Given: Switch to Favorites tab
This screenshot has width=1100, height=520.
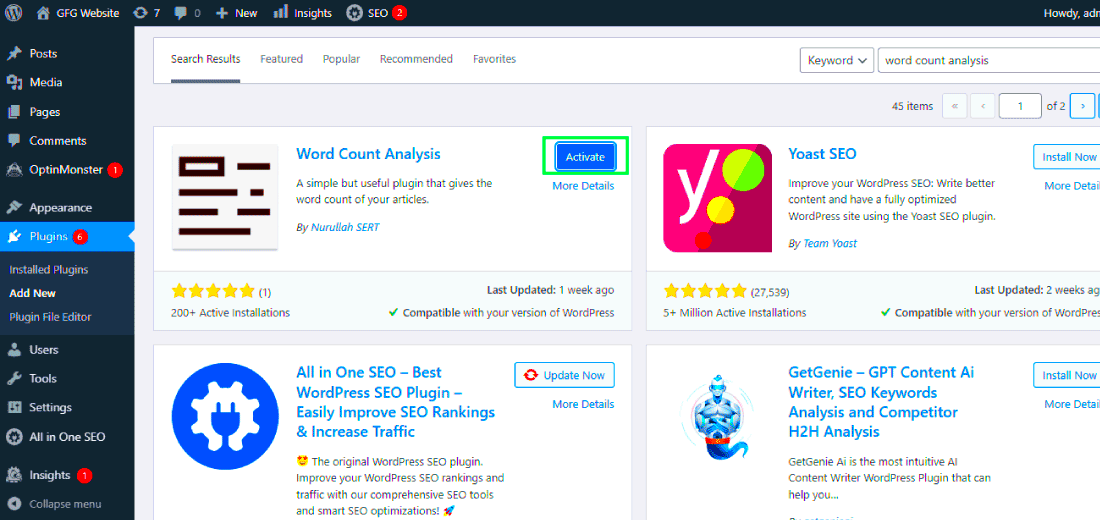Looking at the screenshot, I should (x=495, y=59).
